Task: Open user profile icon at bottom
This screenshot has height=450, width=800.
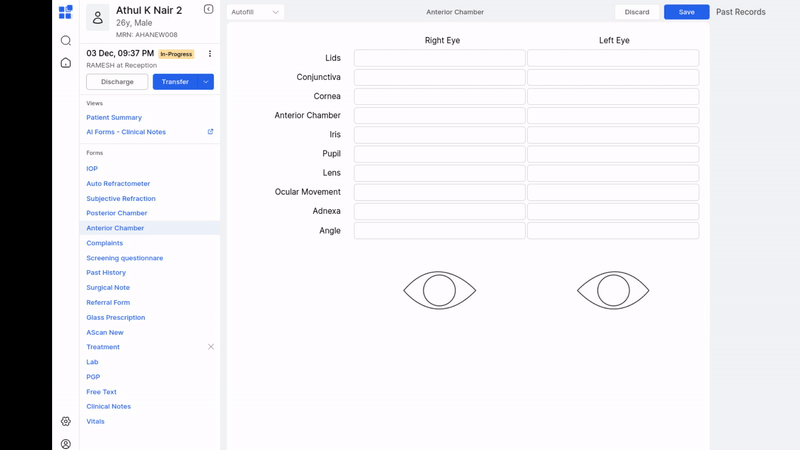Action: (x=66, y=444)
